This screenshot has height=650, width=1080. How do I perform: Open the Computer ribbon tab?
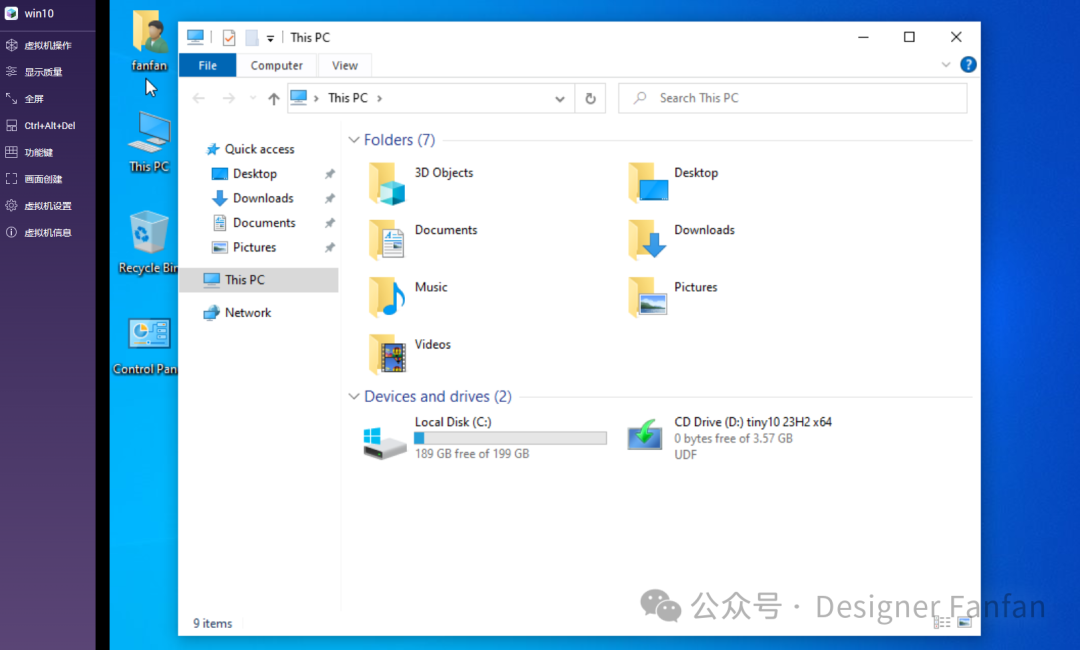[x=277, y=66]
